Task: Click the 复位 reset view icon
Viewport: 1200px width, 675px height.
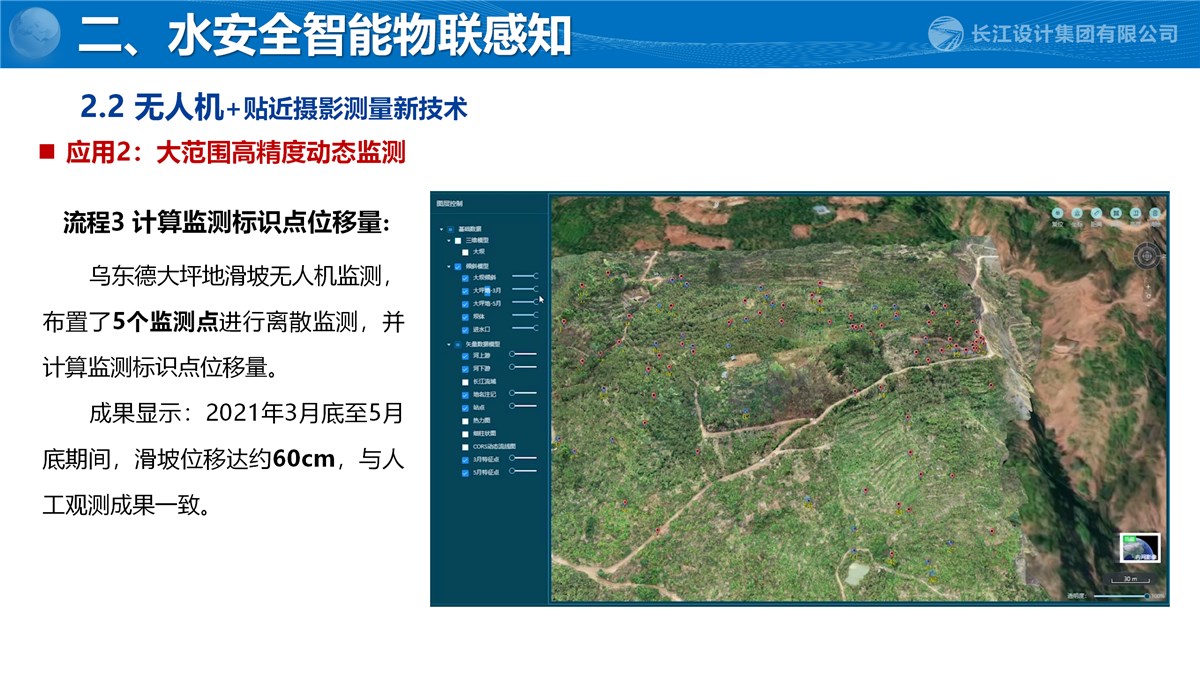Action: [x=1057, y=214]
